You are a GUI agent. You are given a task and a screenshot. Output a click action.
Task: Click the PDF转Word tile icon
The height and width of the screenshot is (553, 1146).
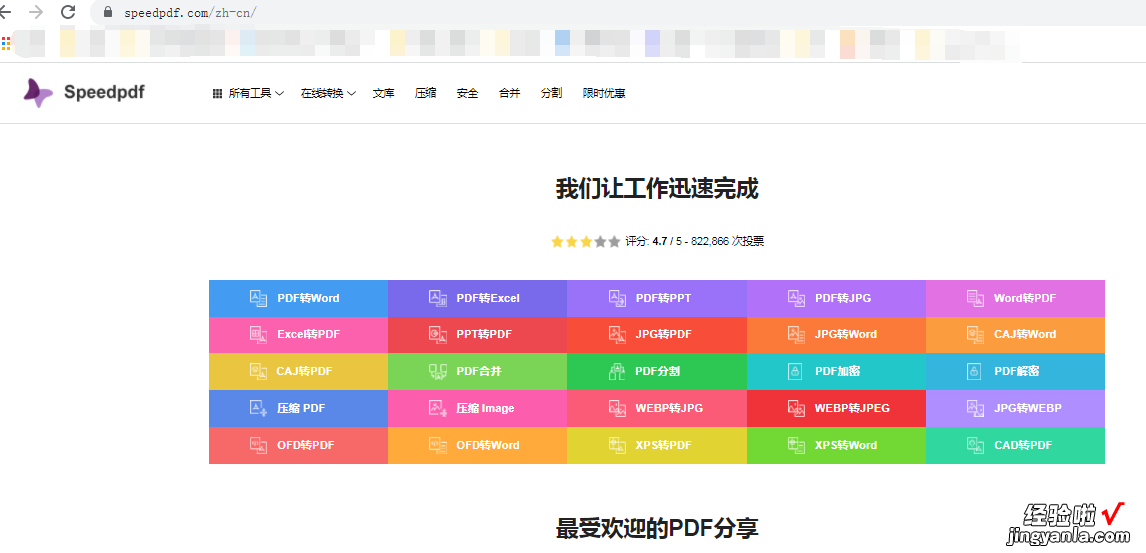259,298
